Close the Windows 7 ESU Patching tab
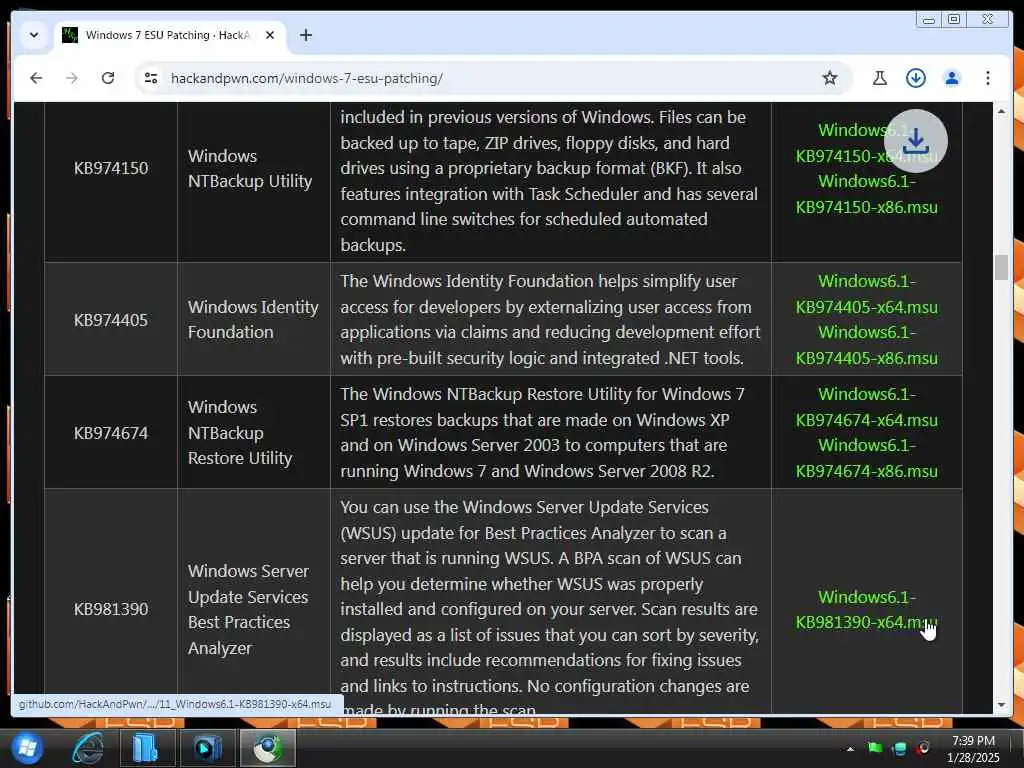Viewport: 1024px width, 768px height. pyautogui.click(x=270, y=35)
